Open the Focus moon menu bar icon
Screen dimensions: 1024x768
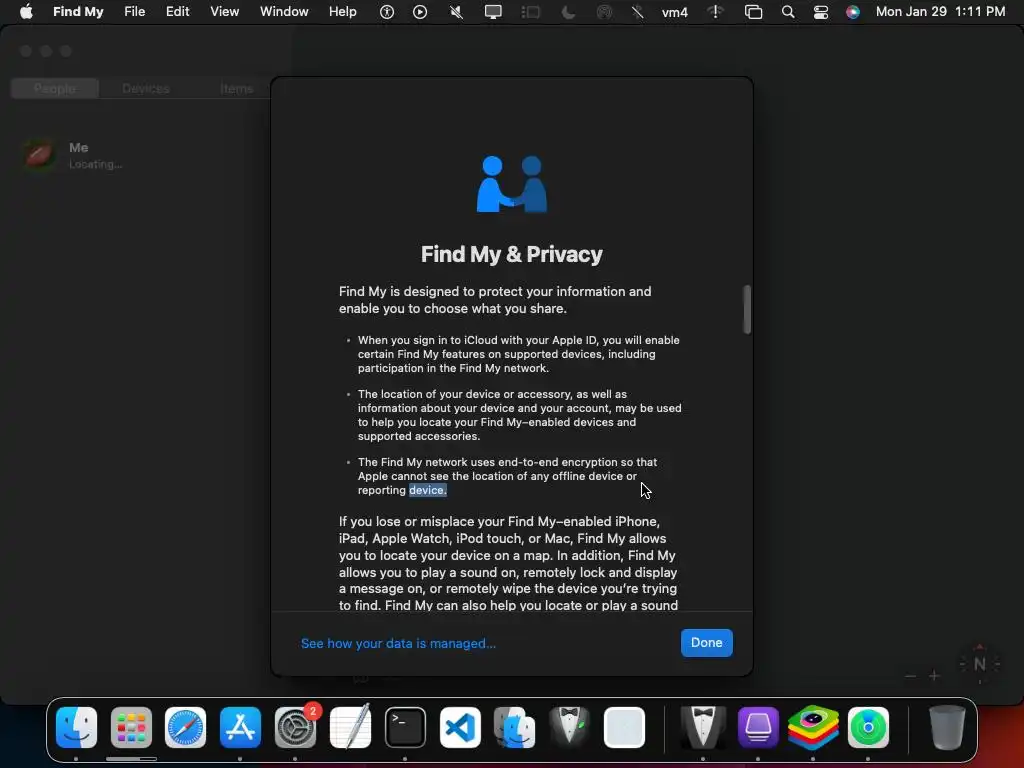coord(568,12)
